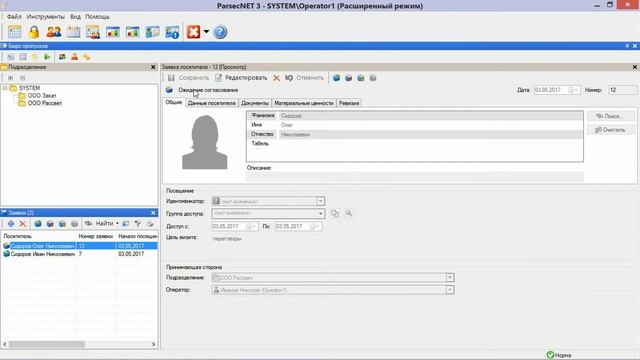
Task: Select the Общие tab
Action: click(173, 102)
